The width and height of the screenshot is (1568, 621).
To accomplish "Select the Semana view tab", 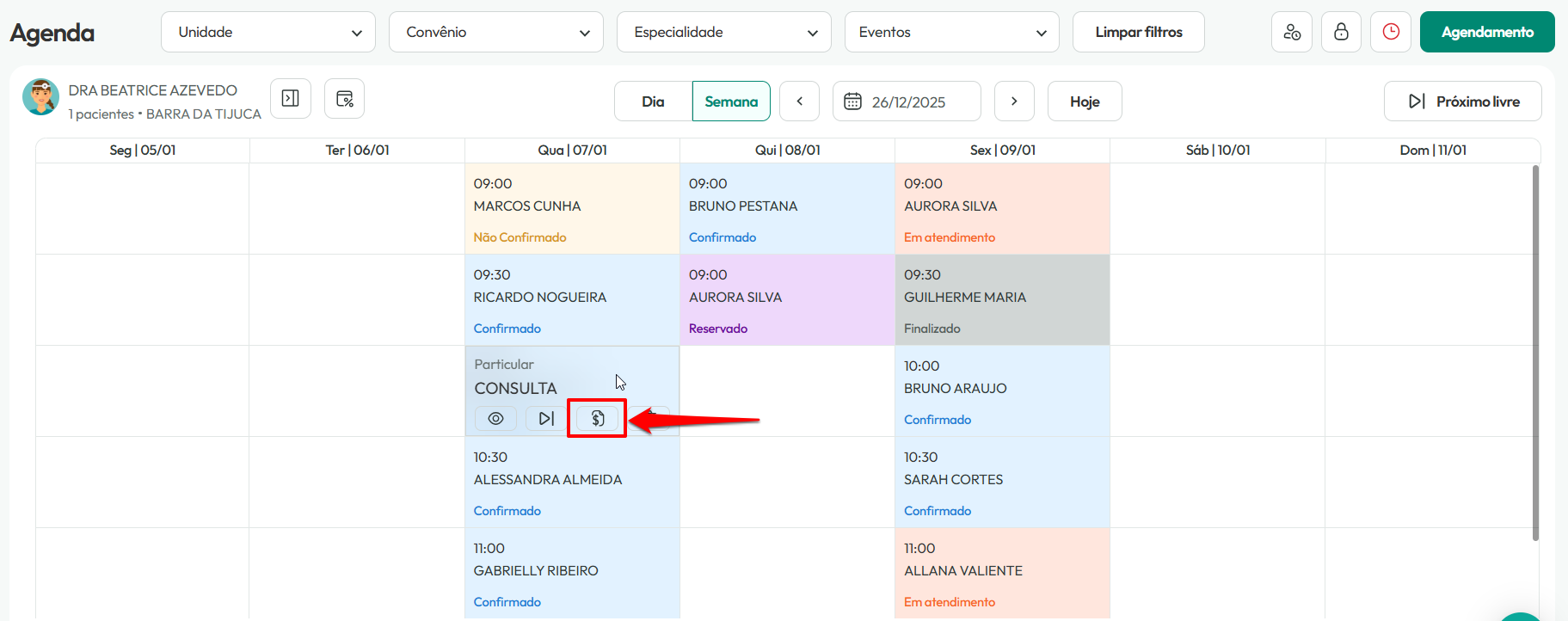I will click(731, 101).
